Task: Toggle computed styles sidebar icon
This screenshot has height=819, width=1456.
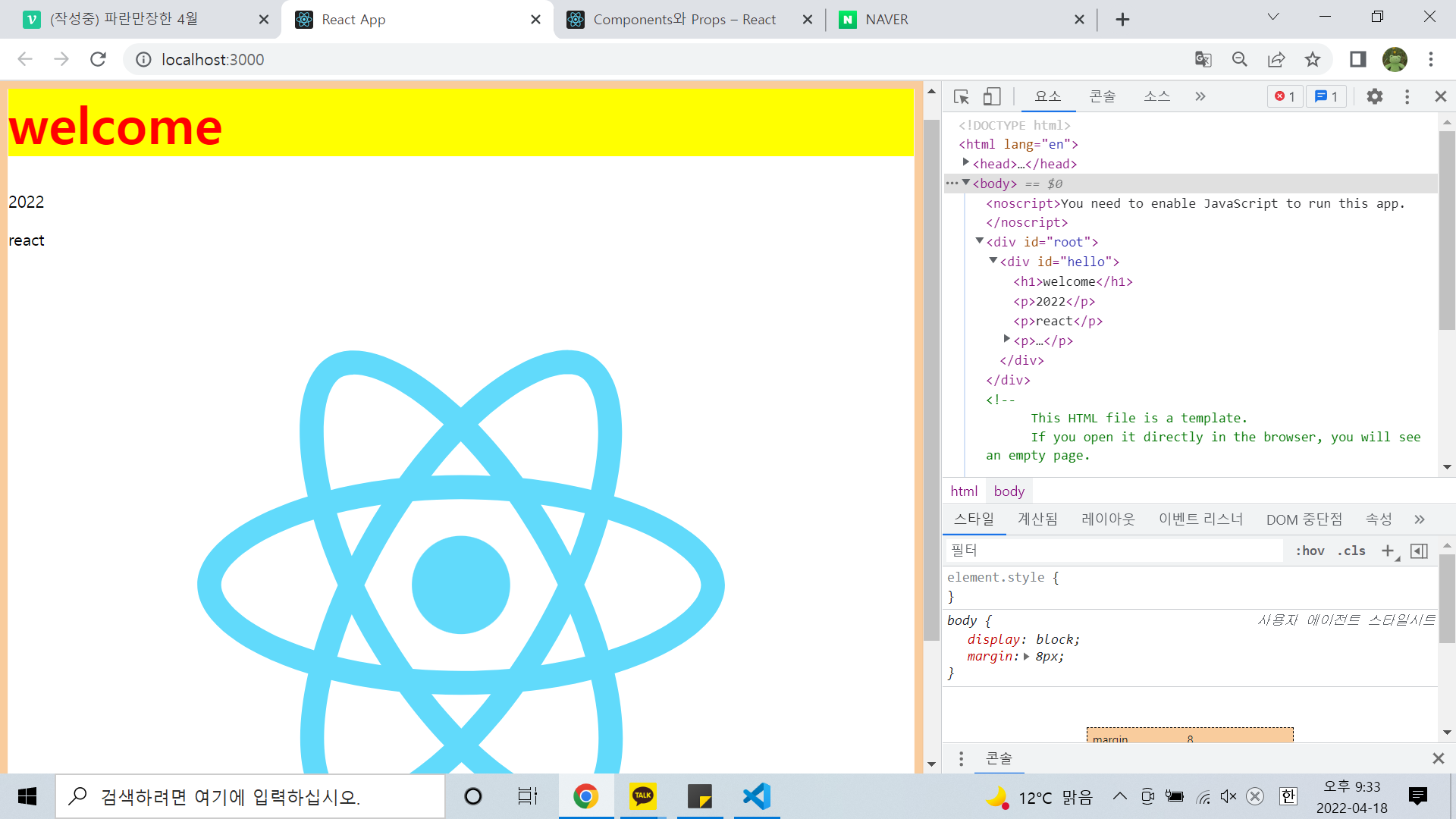Action: 1419,551
